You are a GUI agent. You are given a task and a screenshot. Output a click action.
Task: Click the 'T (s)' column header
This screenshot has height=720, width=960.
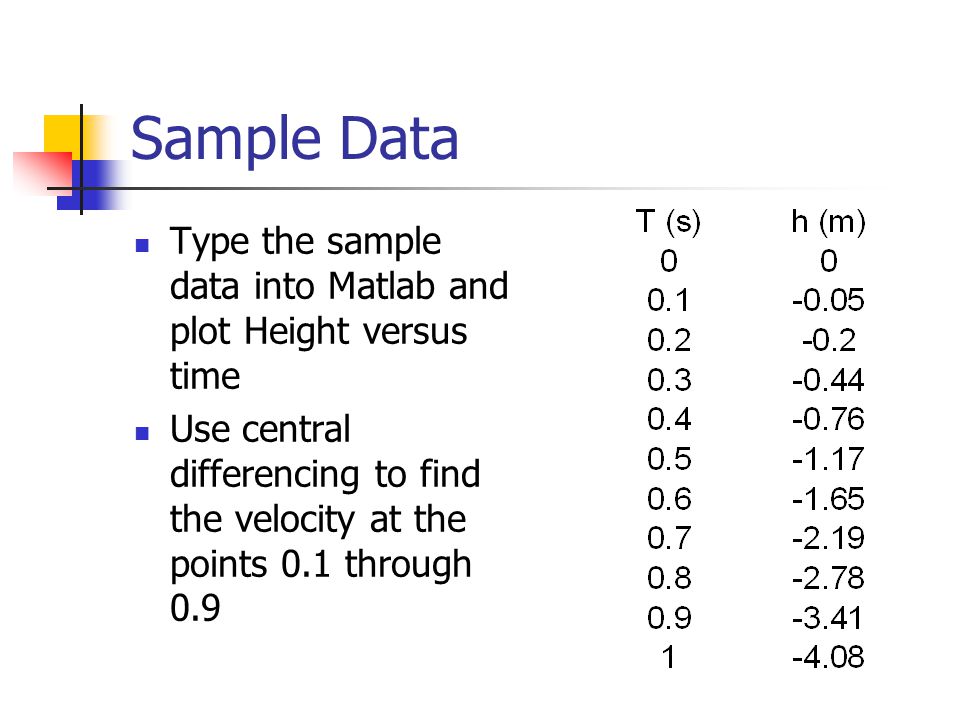click(x=668, y=222)
